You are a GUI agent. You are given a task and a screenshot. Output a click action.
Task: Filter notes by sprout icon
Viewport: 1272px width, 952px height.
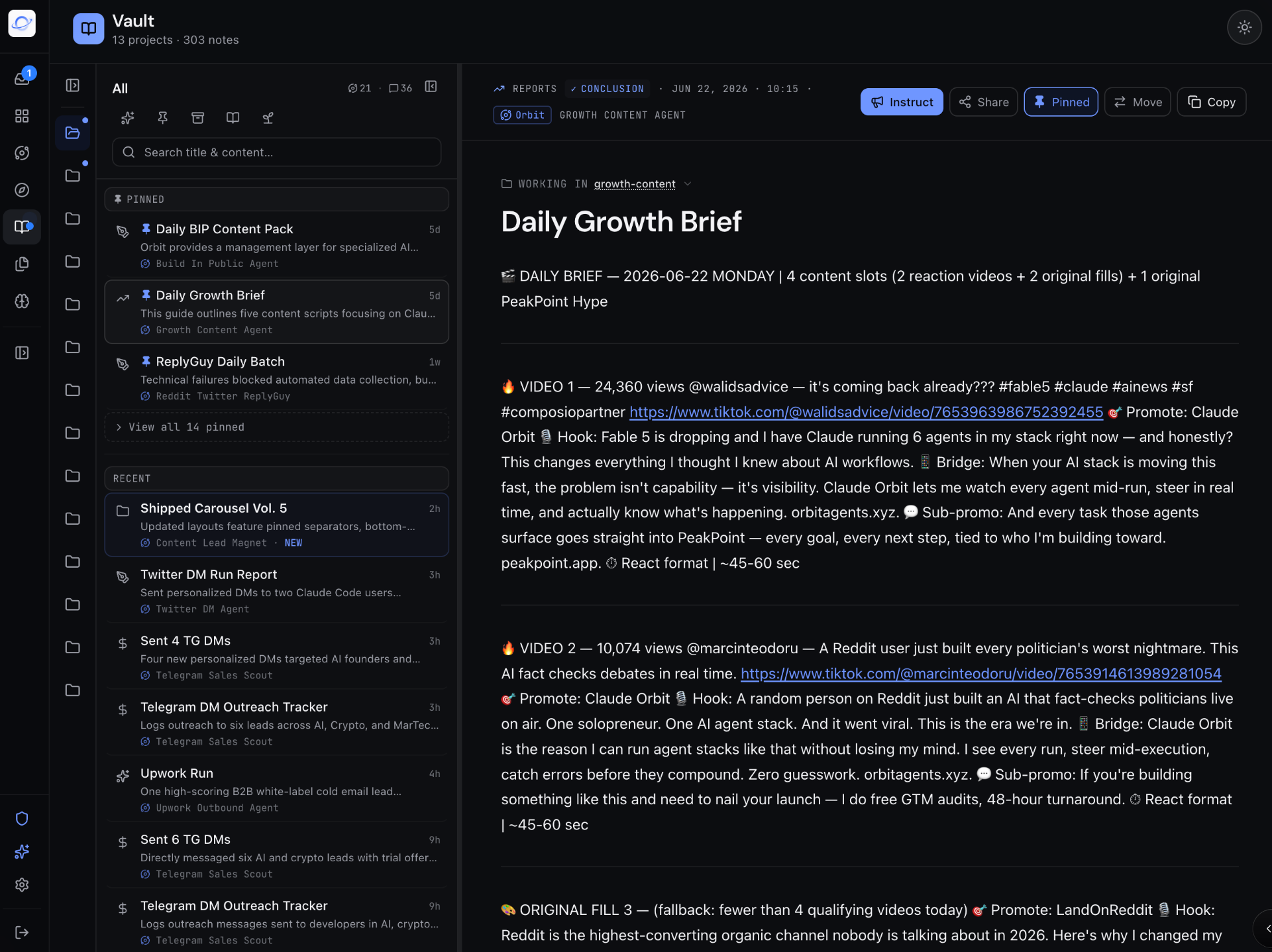(268, 118)
